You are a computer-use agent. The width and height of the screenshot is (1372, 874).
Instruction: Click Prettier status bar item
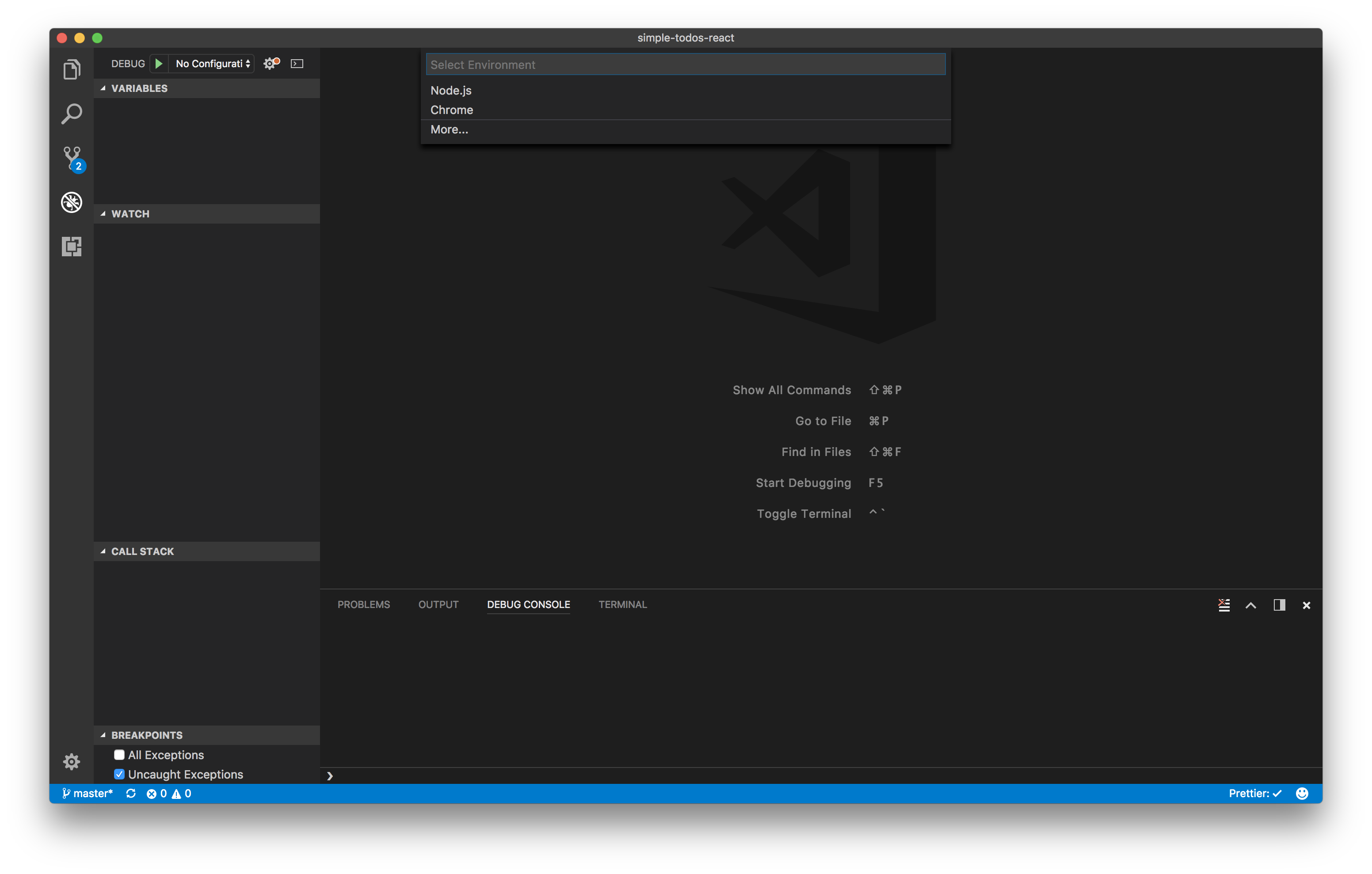[x=1254, y=793]
